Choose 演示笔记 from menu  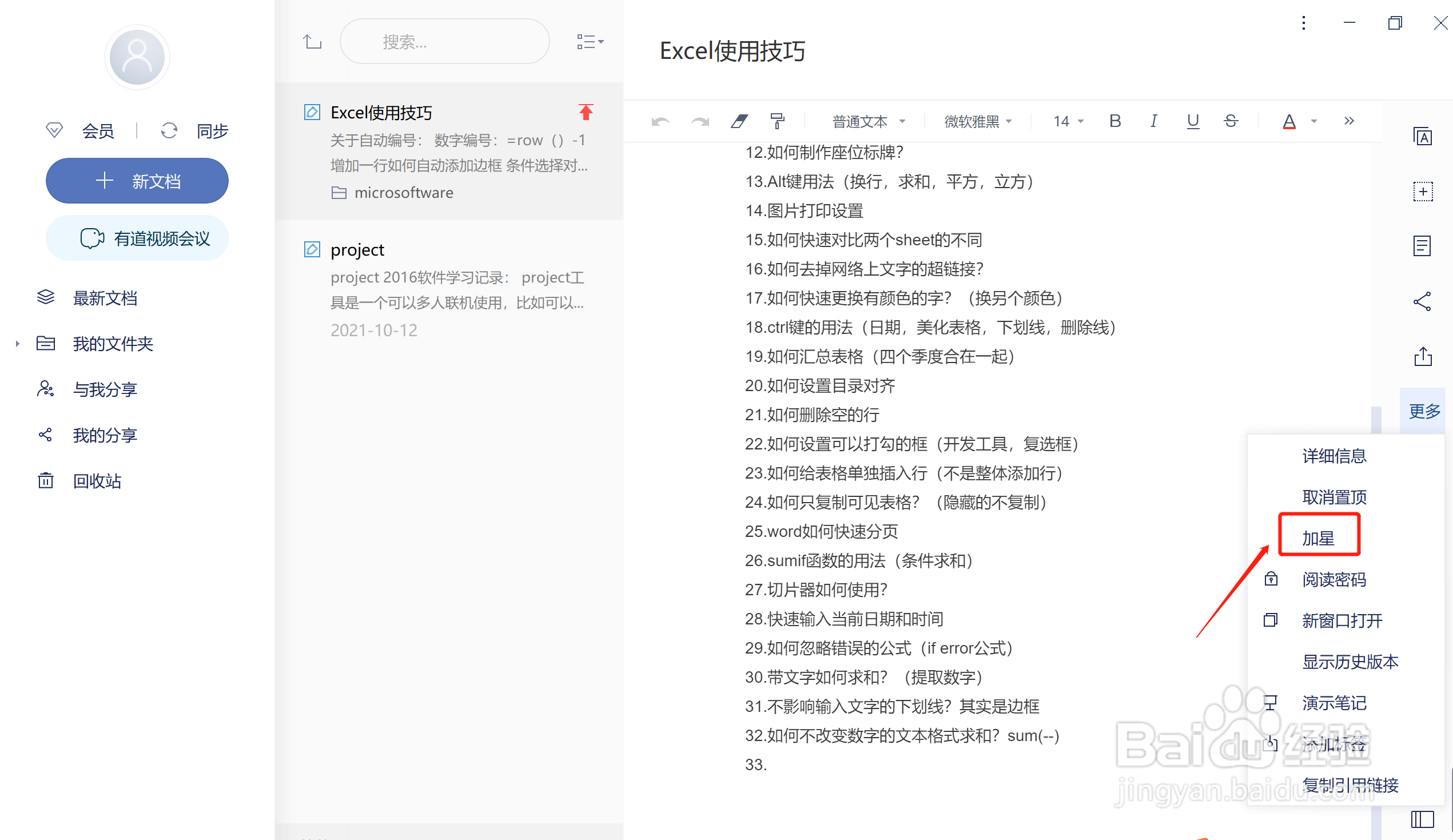[x=1334, y=702]
